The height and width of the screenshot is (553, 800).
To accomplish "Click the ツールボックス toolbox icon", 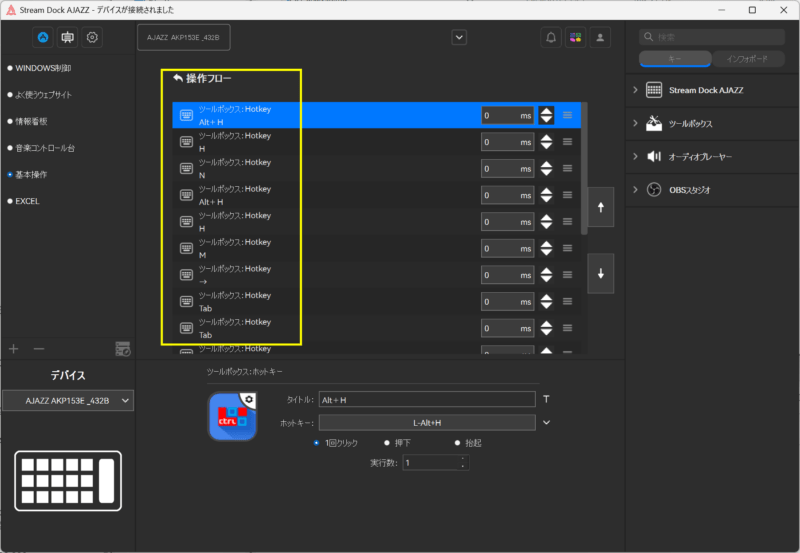I will pos(654,123).
